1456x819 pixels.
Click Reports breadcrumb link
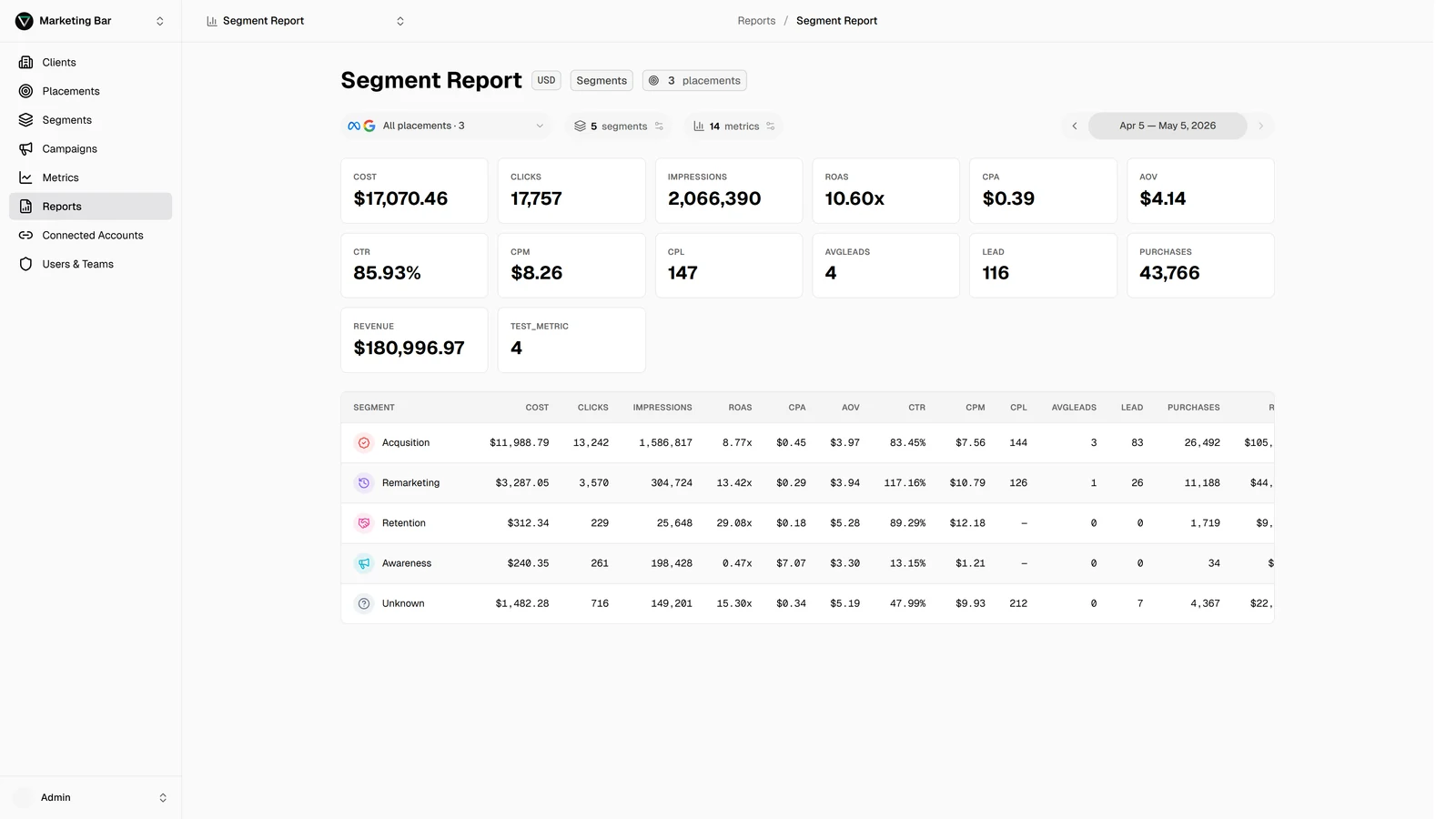756,21
